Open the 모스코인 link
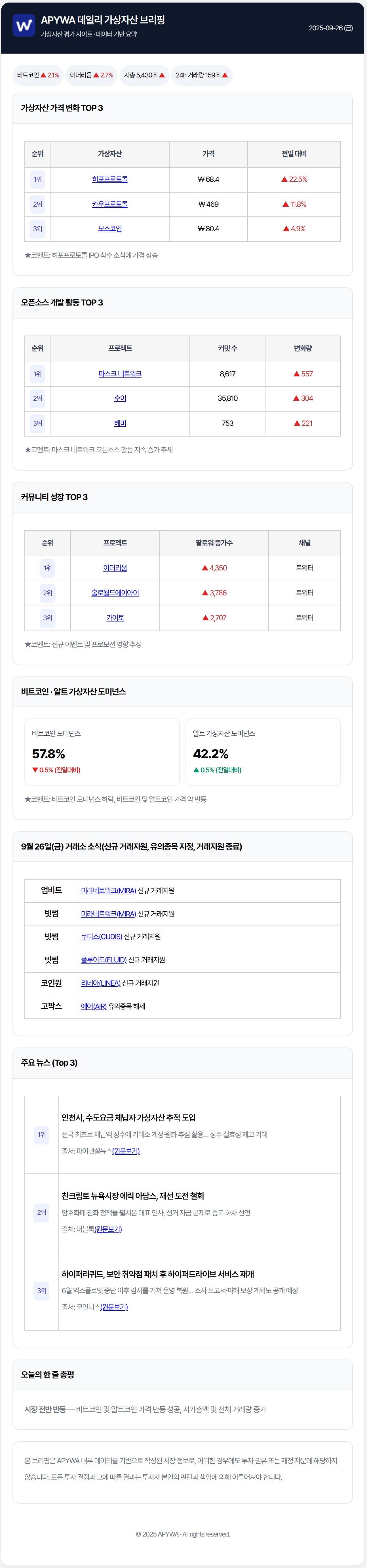The width and height of the screenshot is (367, 1568). pos(109,229)
